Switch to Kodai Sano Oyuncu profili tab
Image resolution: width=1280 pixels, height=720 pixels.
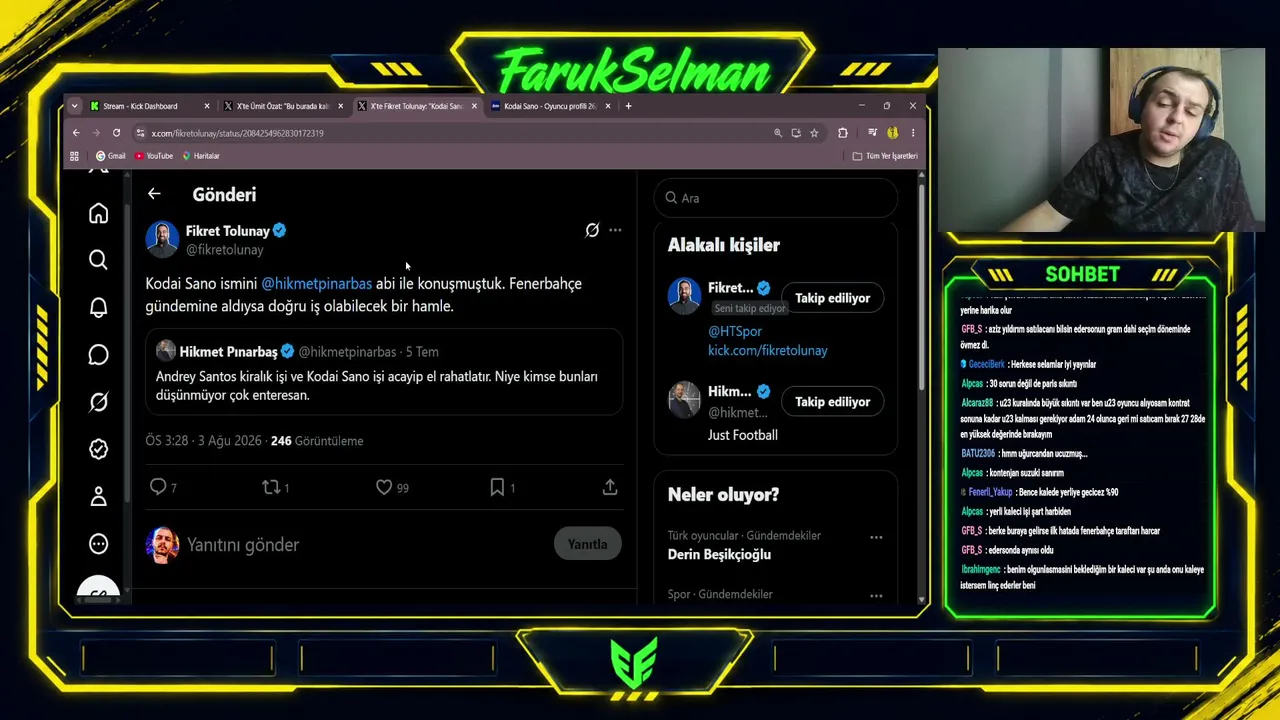551,106
